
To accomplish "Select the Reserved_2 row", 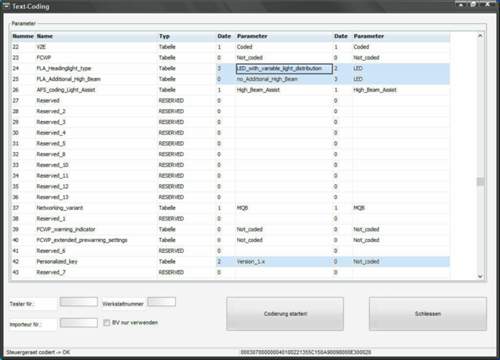I will [231, 111].
